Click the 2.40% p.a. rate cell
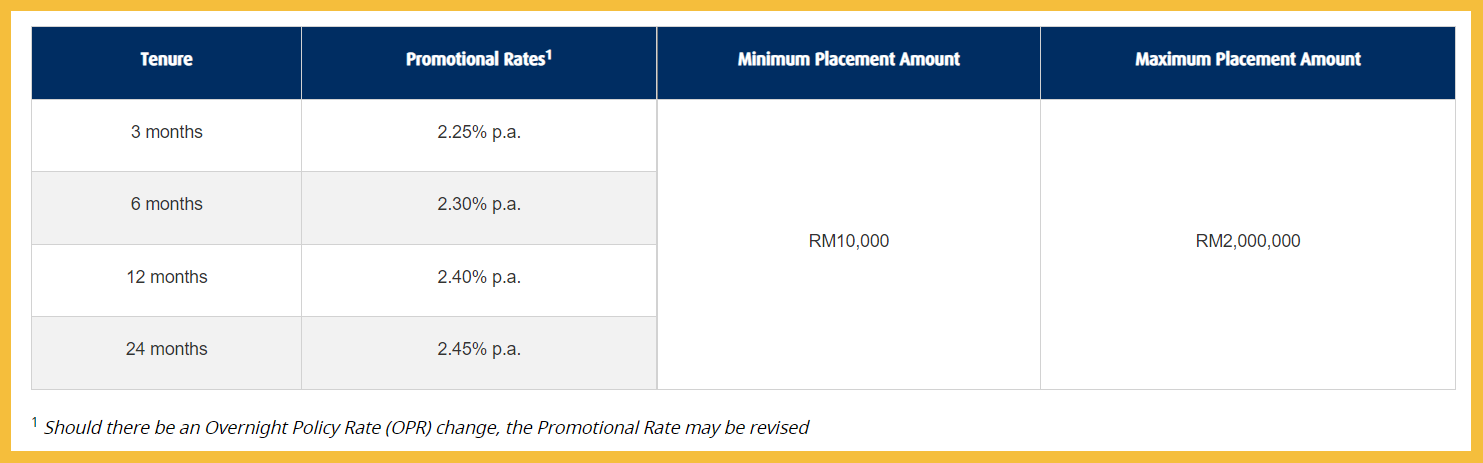Screen dimensions: 1483x463 (479, 277)
